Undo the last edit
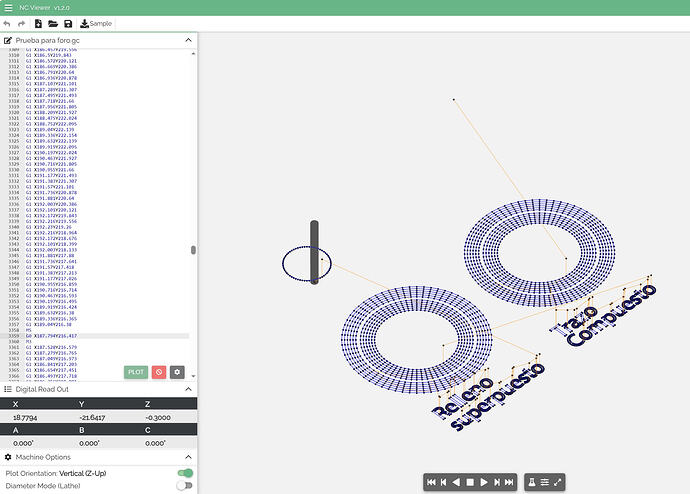Image resolution: width=690 pixels, height=494 pixels. [7, 24]
